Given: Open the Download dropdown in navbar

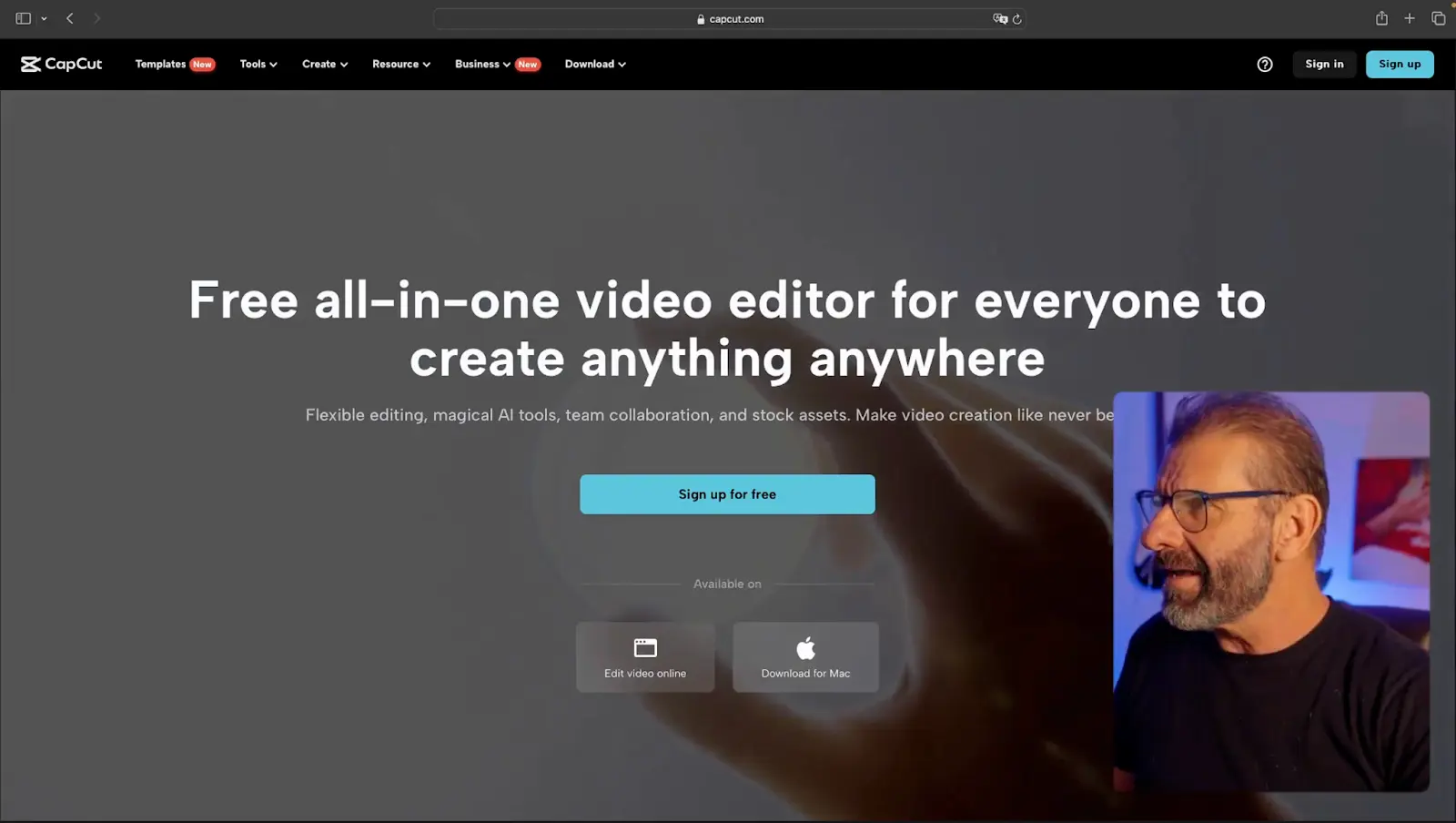Looking at the screenshot, I should tap(595, 64).
